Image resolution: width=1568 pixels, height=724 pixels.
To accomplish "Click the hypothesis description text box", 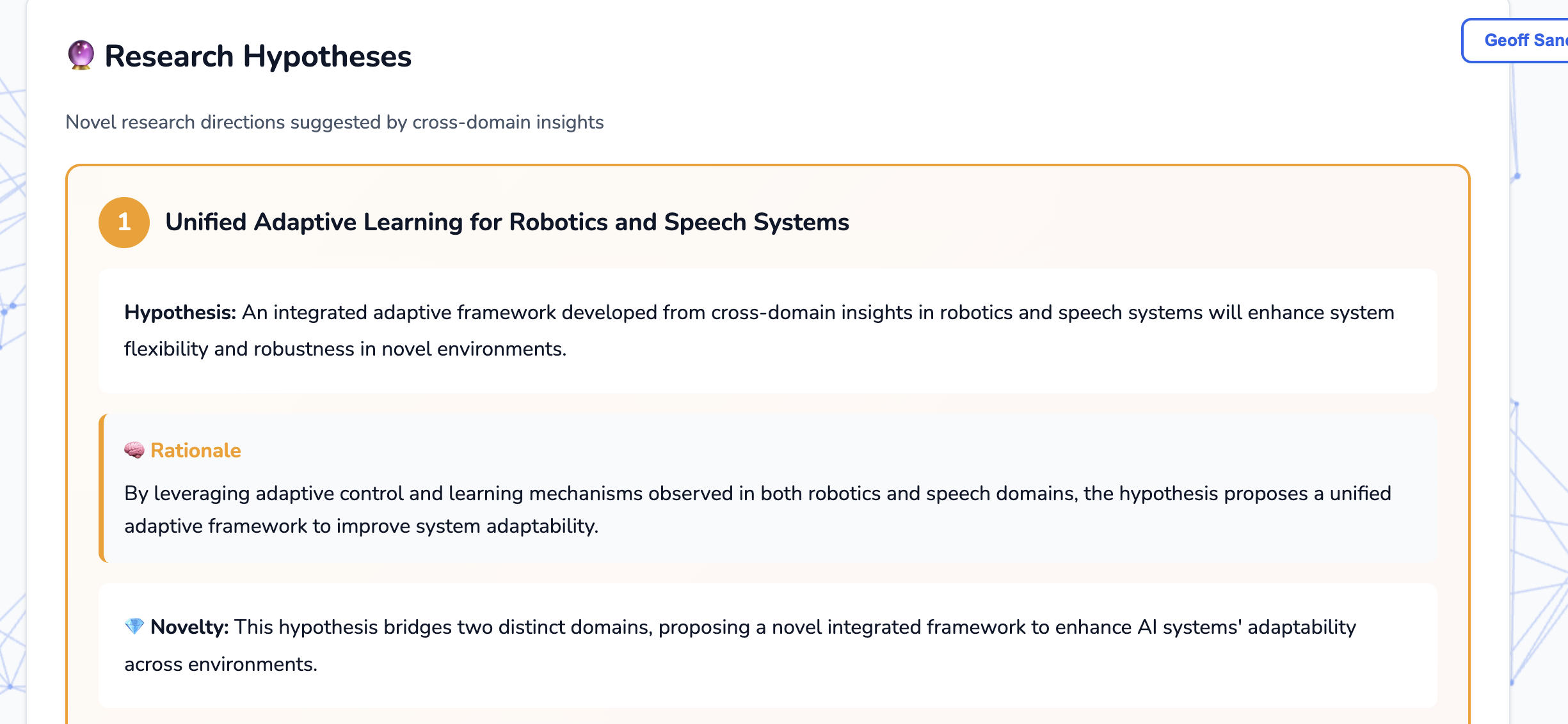I will [768, 331].
